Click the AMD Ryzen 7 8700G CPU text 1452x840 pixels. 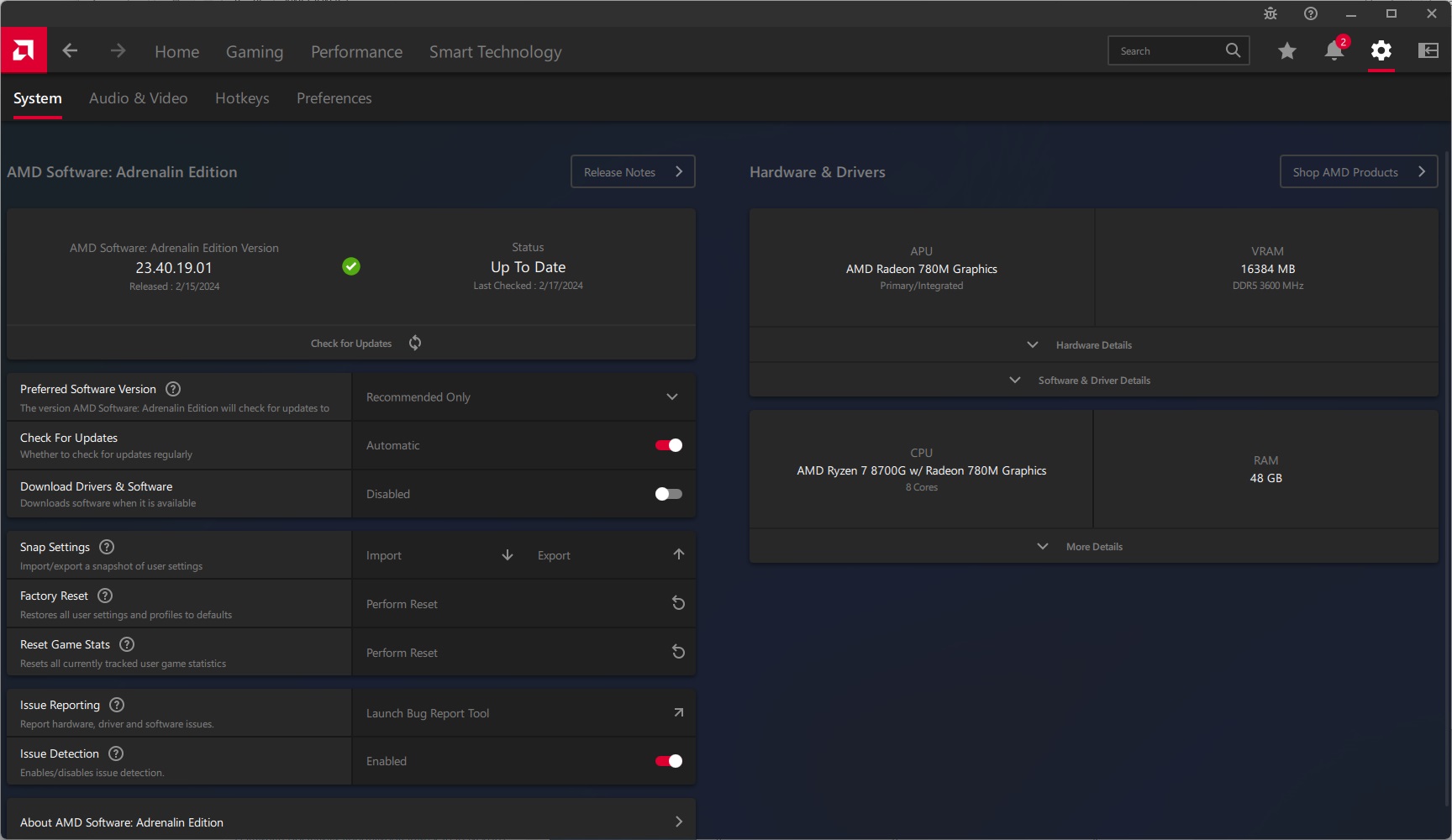tap(922, 470)
